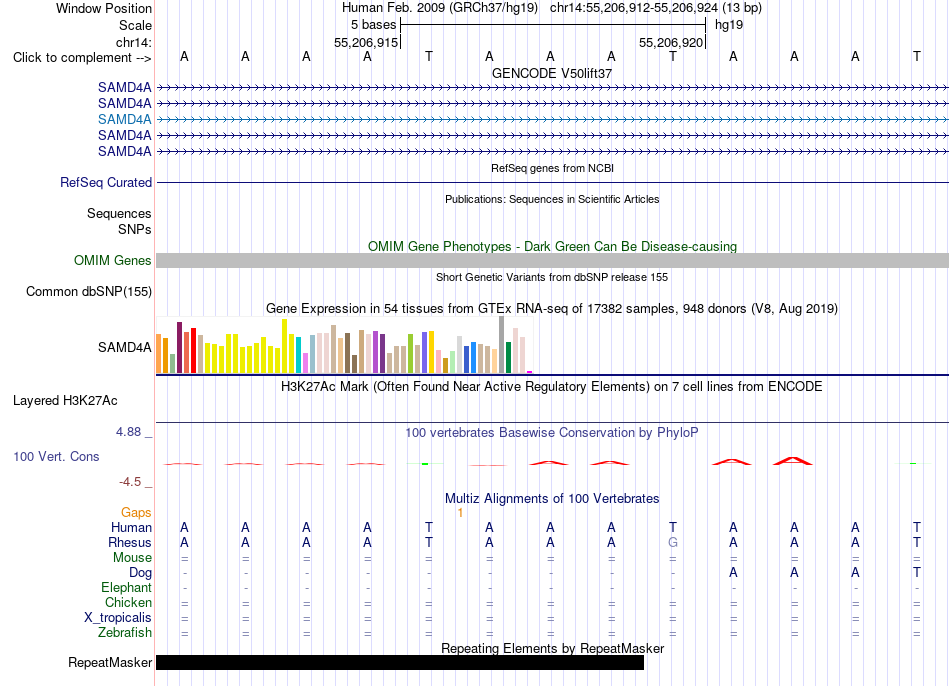The height and width of the screenshot is (686, 950).
Task: Click the Elephant alignment row label
Action: tap(126, 587)
